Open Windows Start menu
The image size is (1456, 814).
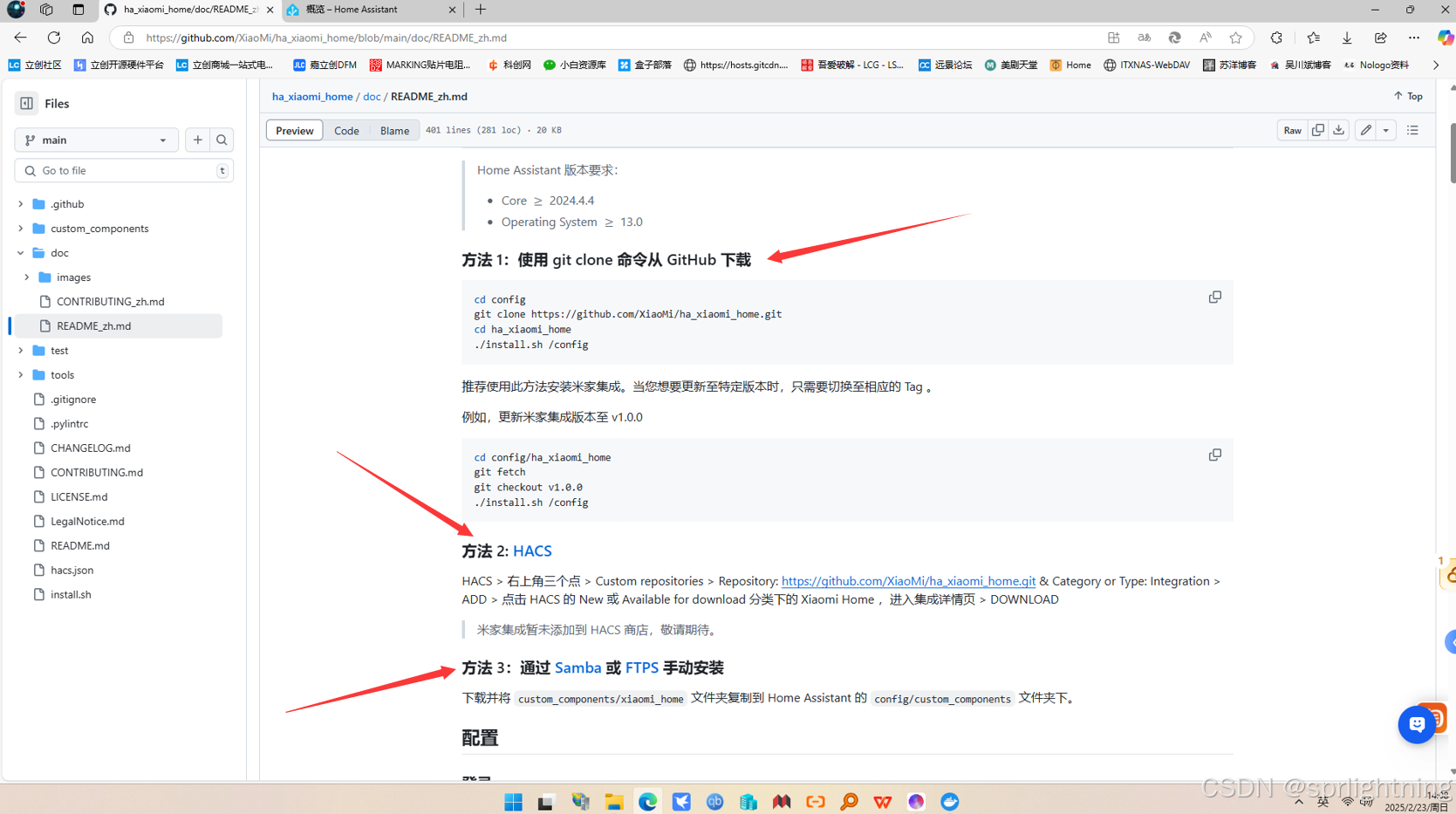(513, 802)
